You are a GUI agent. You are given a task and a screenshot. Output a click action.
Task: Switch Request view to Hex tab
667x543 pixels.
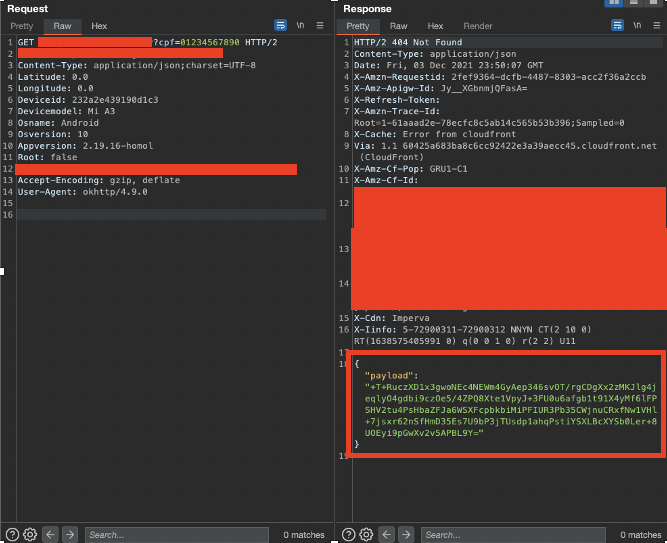point(99,26)
